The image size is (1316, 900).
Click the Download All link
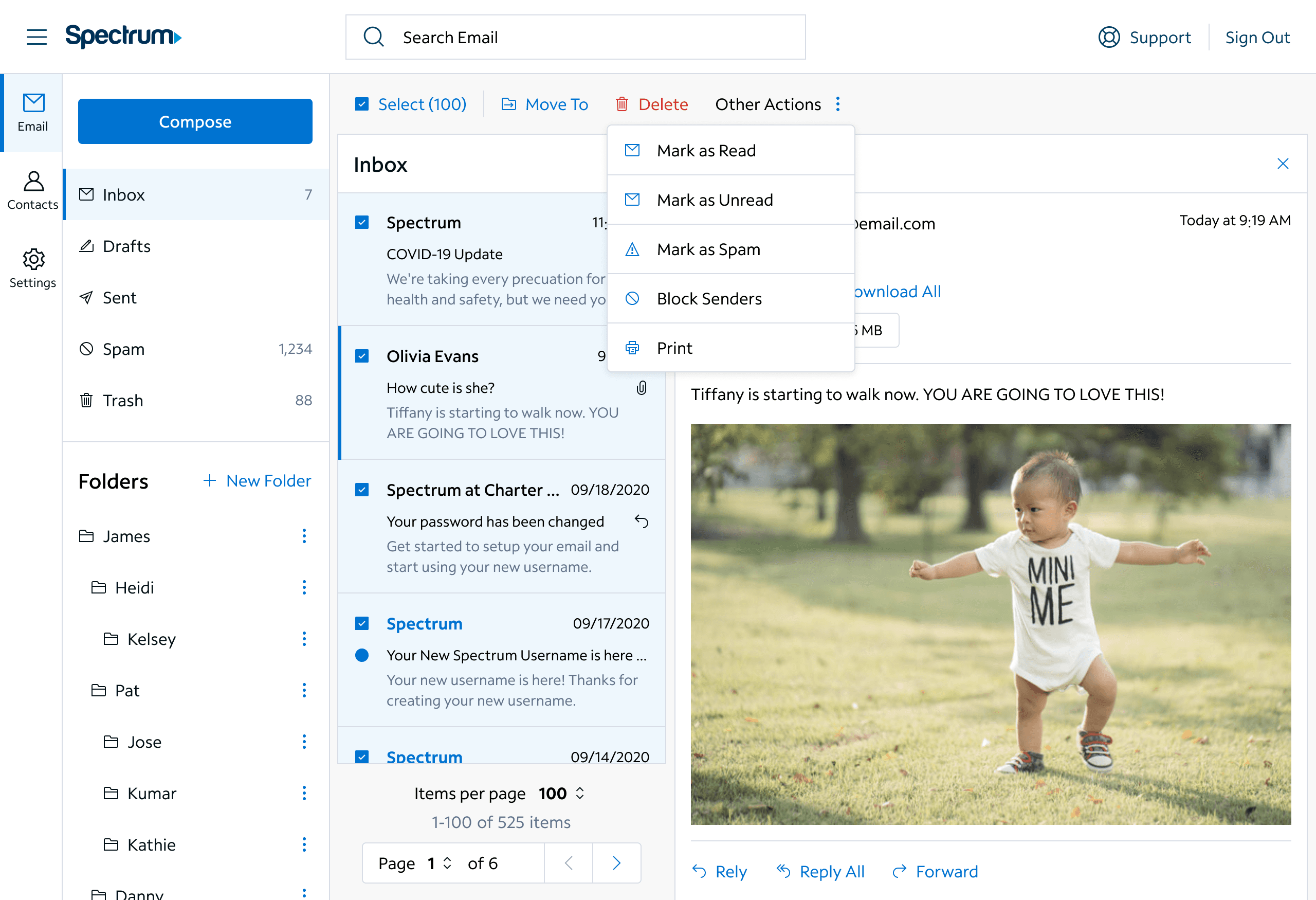click(x=898, y=291)
